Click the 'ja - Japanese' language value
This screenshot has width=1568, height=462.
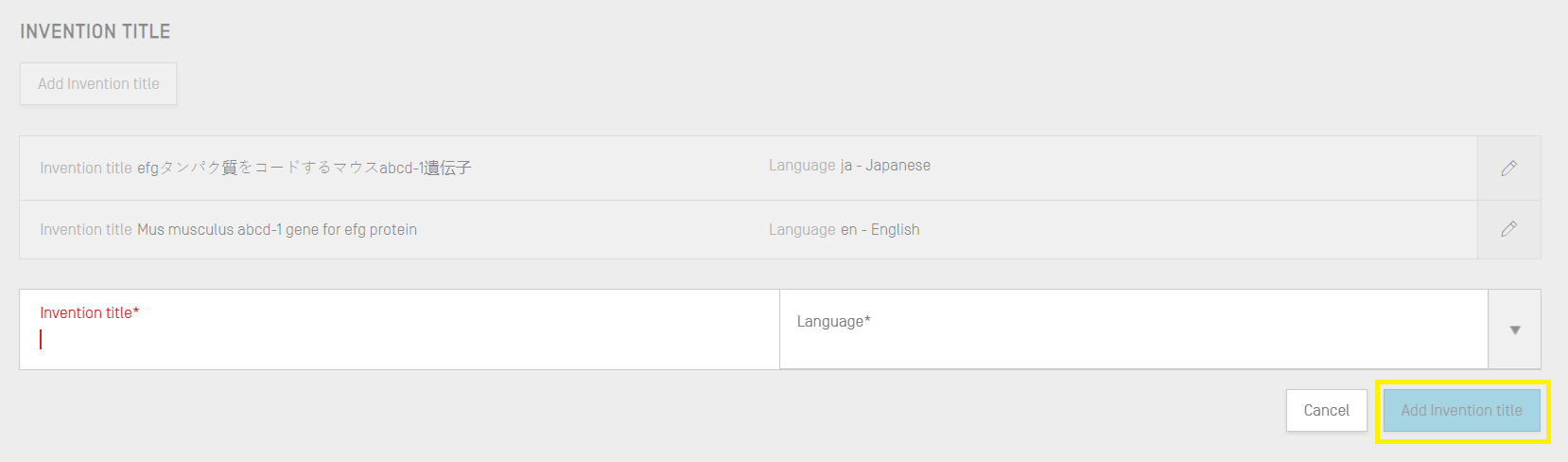point(885,166)
